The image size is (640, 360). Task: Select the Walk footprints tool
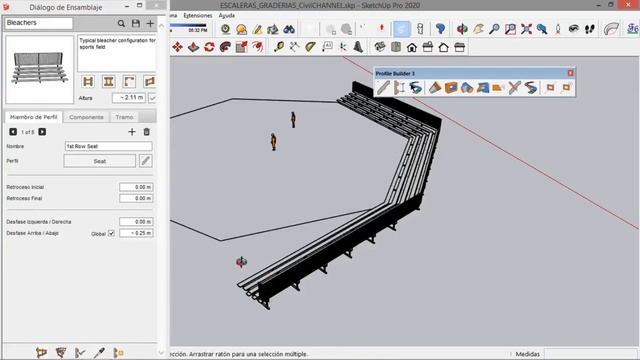pos(590,29)
